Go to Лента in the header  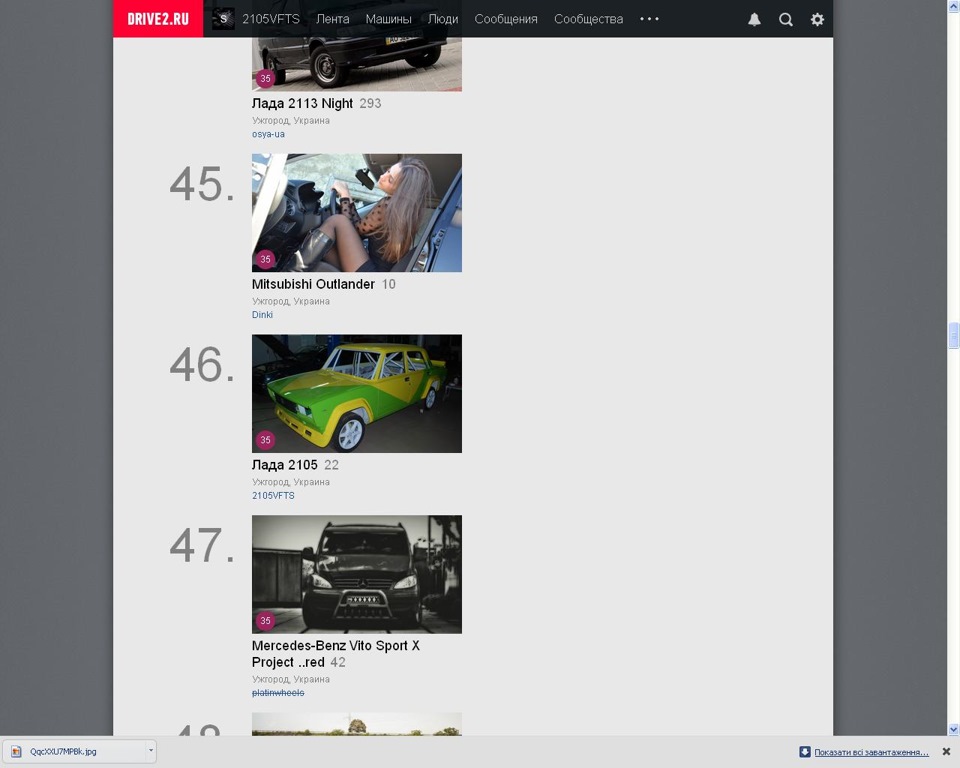(332, 19)
